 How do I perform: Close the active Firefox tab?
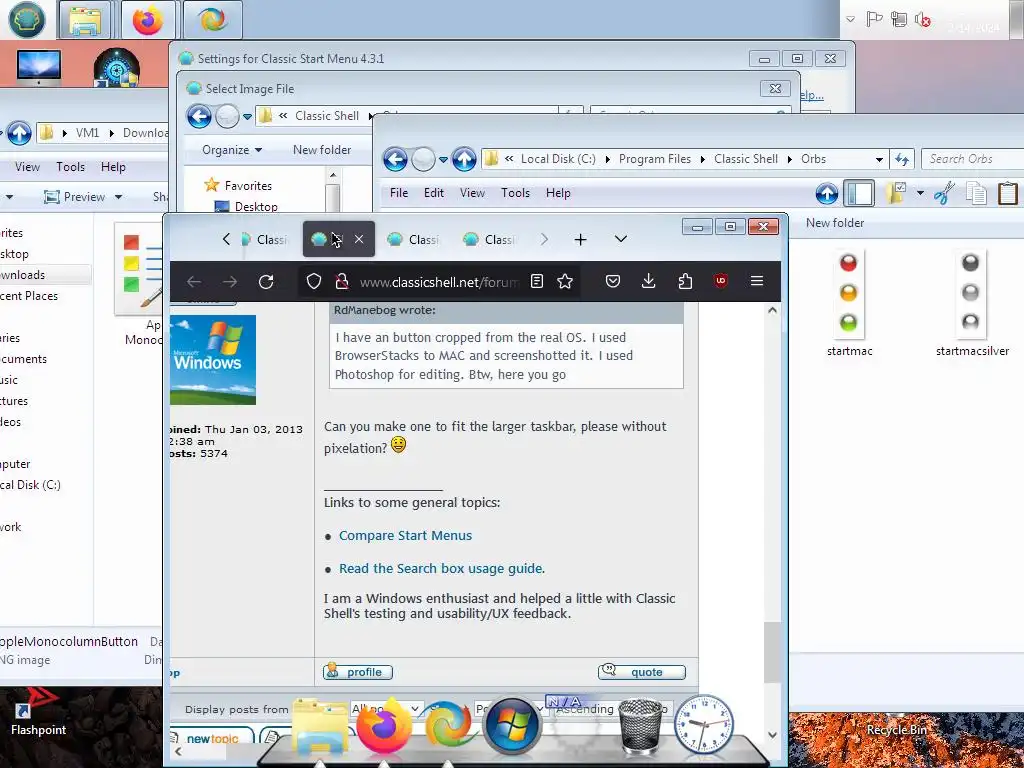(x=359, y=239)
